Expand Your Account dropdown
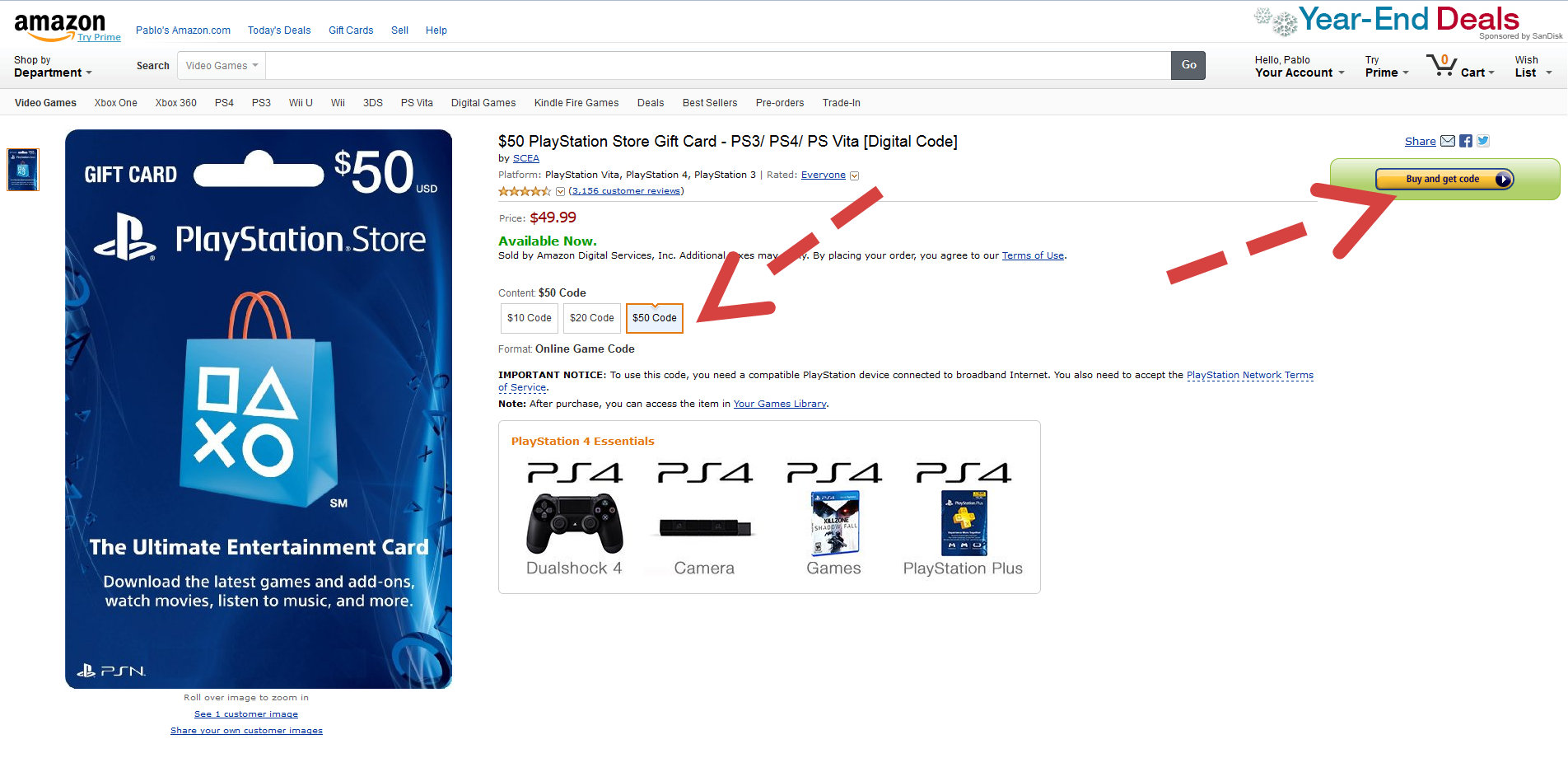Image resolution: width=1568 pixels, height=758 pixels. coord(1300,67)
